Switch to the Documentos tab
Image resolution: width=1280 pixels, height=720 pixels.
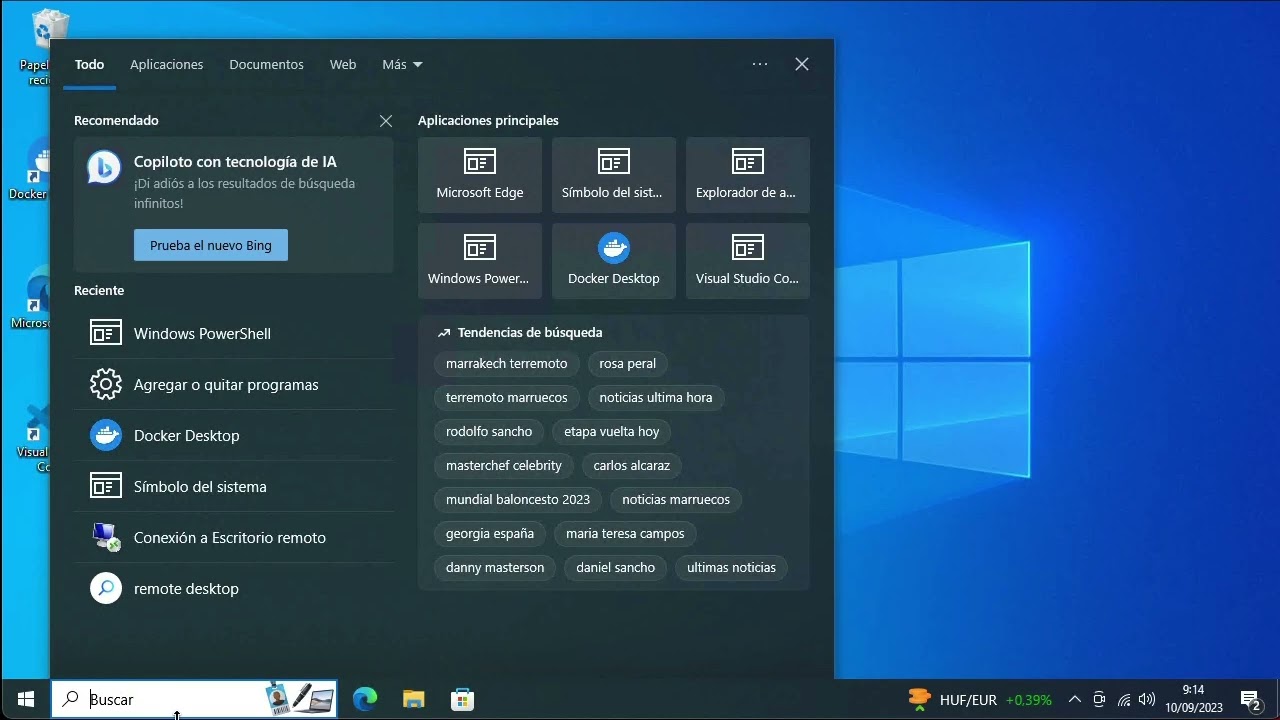coord(266,64)
